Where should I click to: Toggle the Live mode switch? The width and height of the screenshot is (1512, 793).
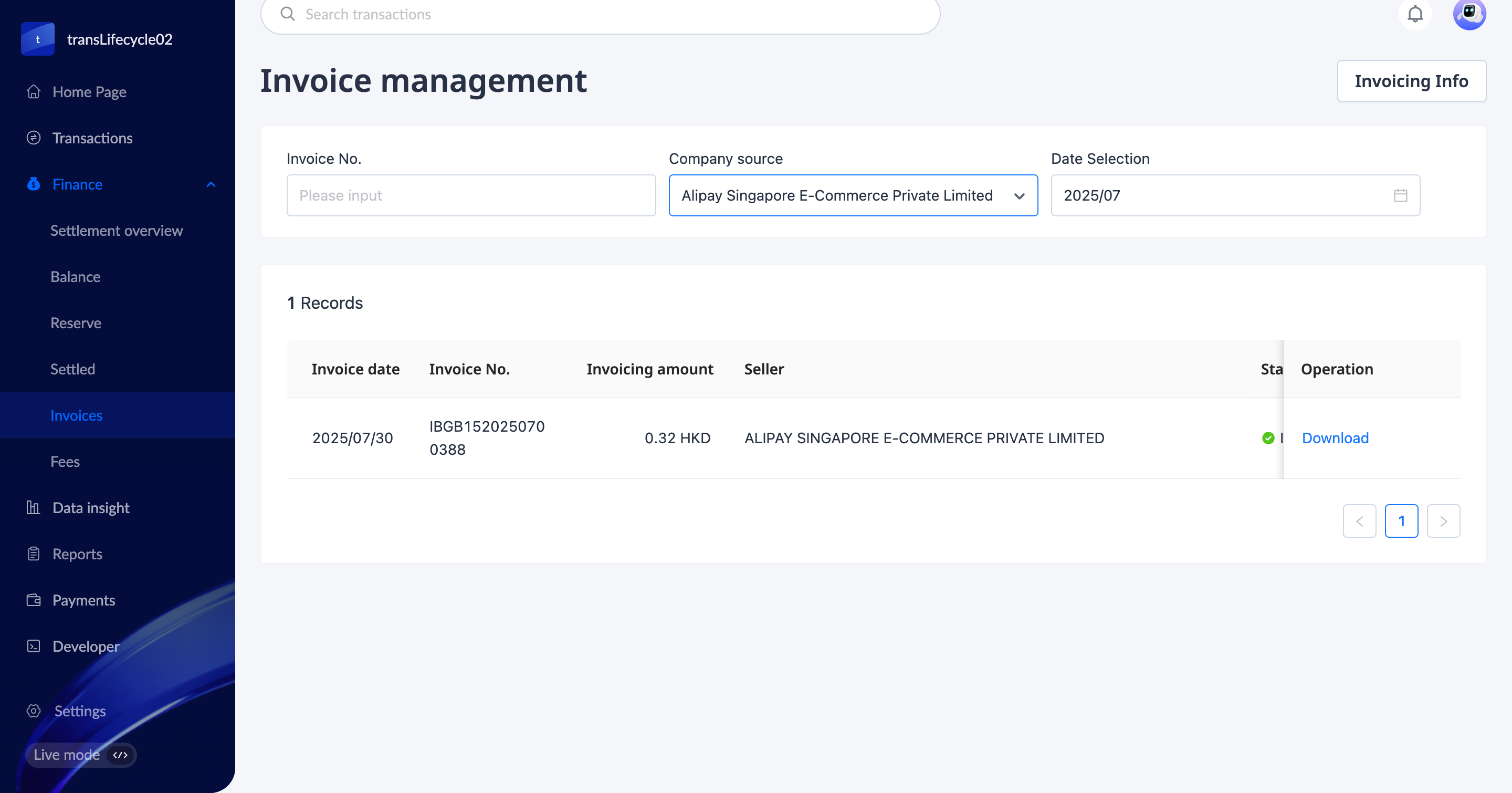coord(120,755)
